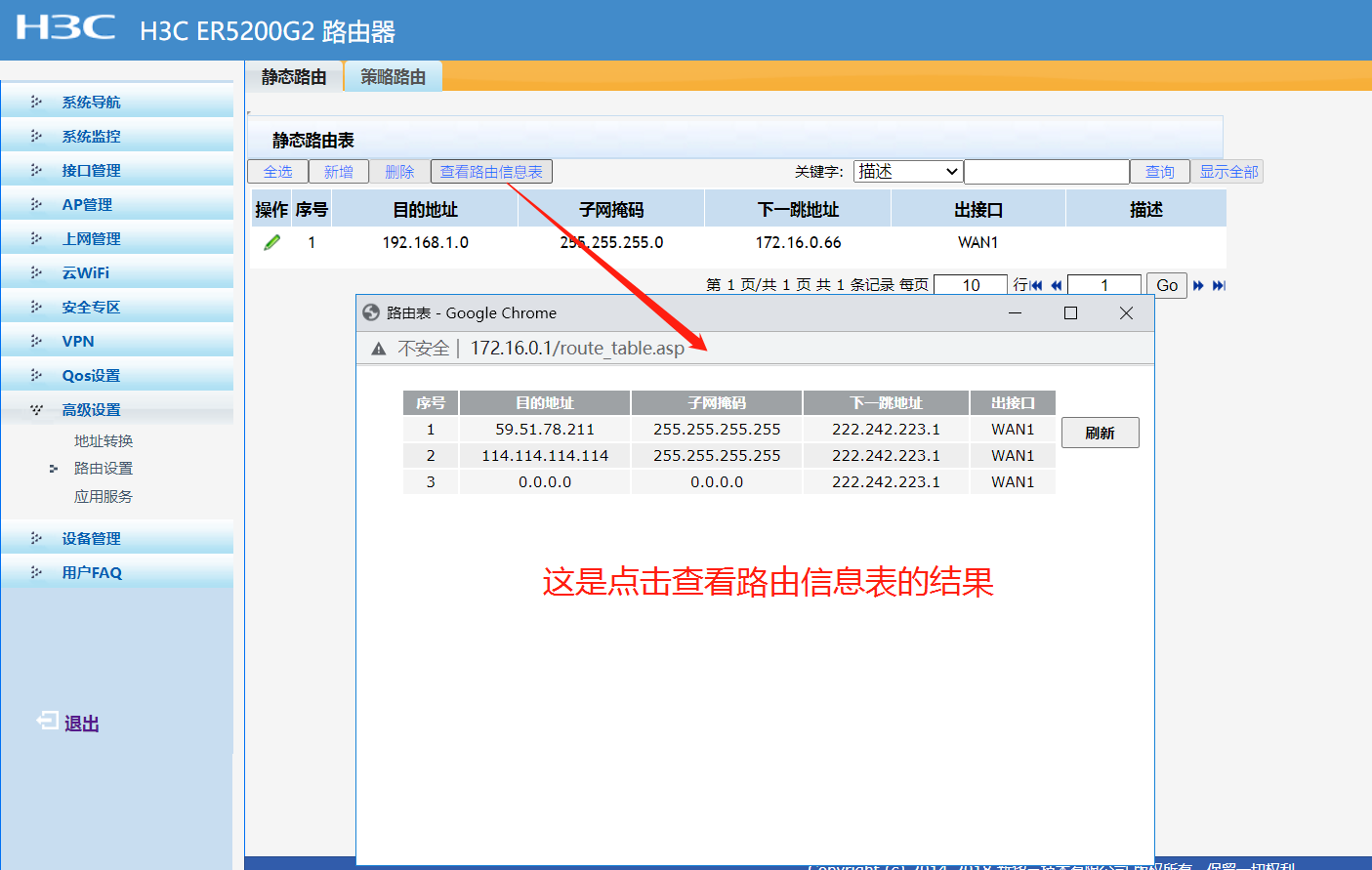Click destination 114.114.114.114 in popup

pos(545,455)
